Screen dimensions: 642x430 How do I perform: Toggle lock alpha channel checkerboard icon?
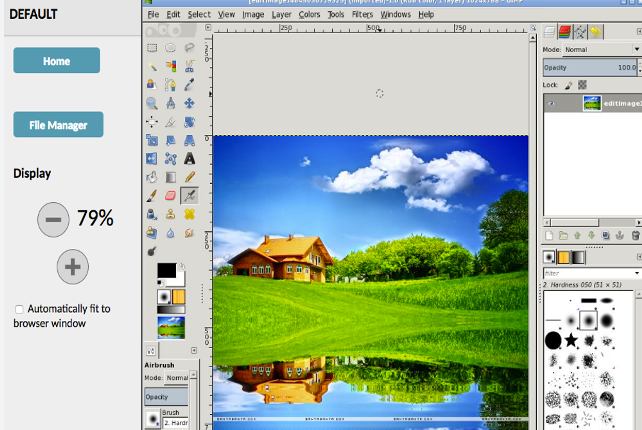(x=582, y=85)
